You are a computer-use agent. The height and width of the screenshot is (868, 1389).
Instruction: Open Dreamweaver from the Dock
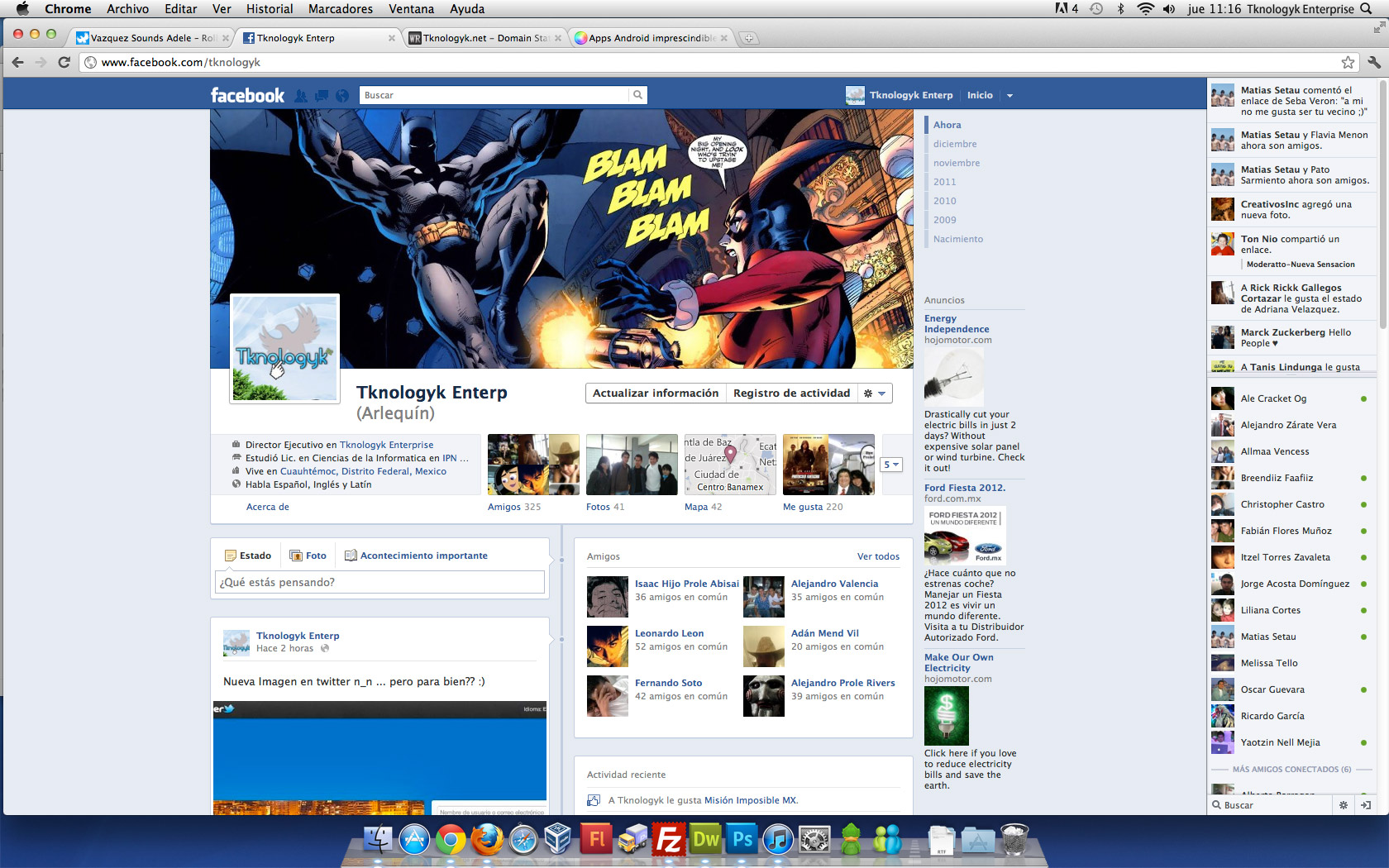pos(705,840)
